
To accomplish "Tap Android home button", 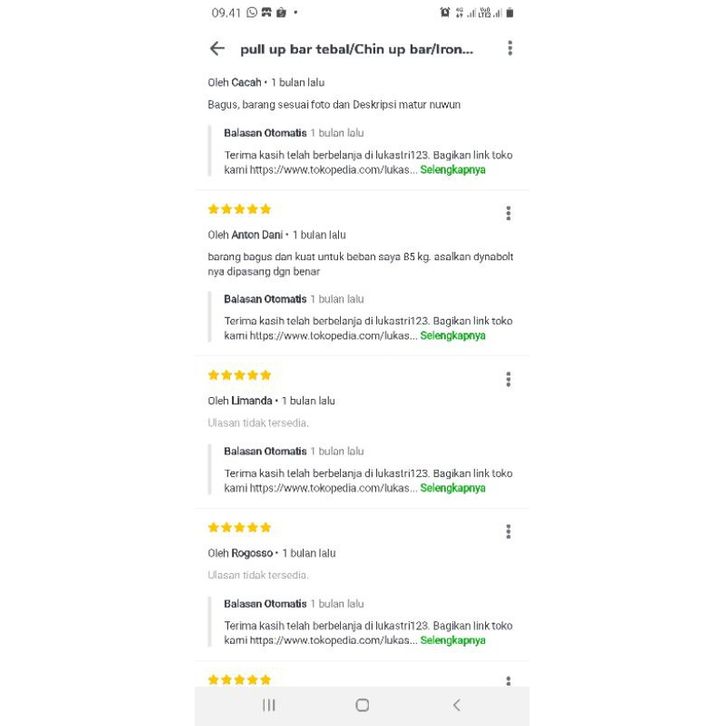I will click(x=362, y=705).
